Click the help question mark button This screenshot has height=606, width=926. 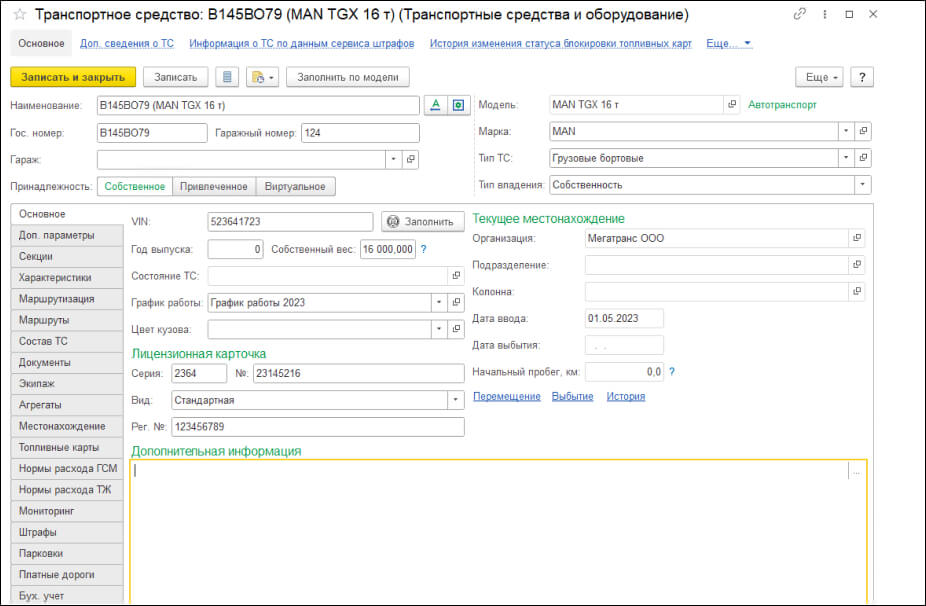click(x=862, y=77)
